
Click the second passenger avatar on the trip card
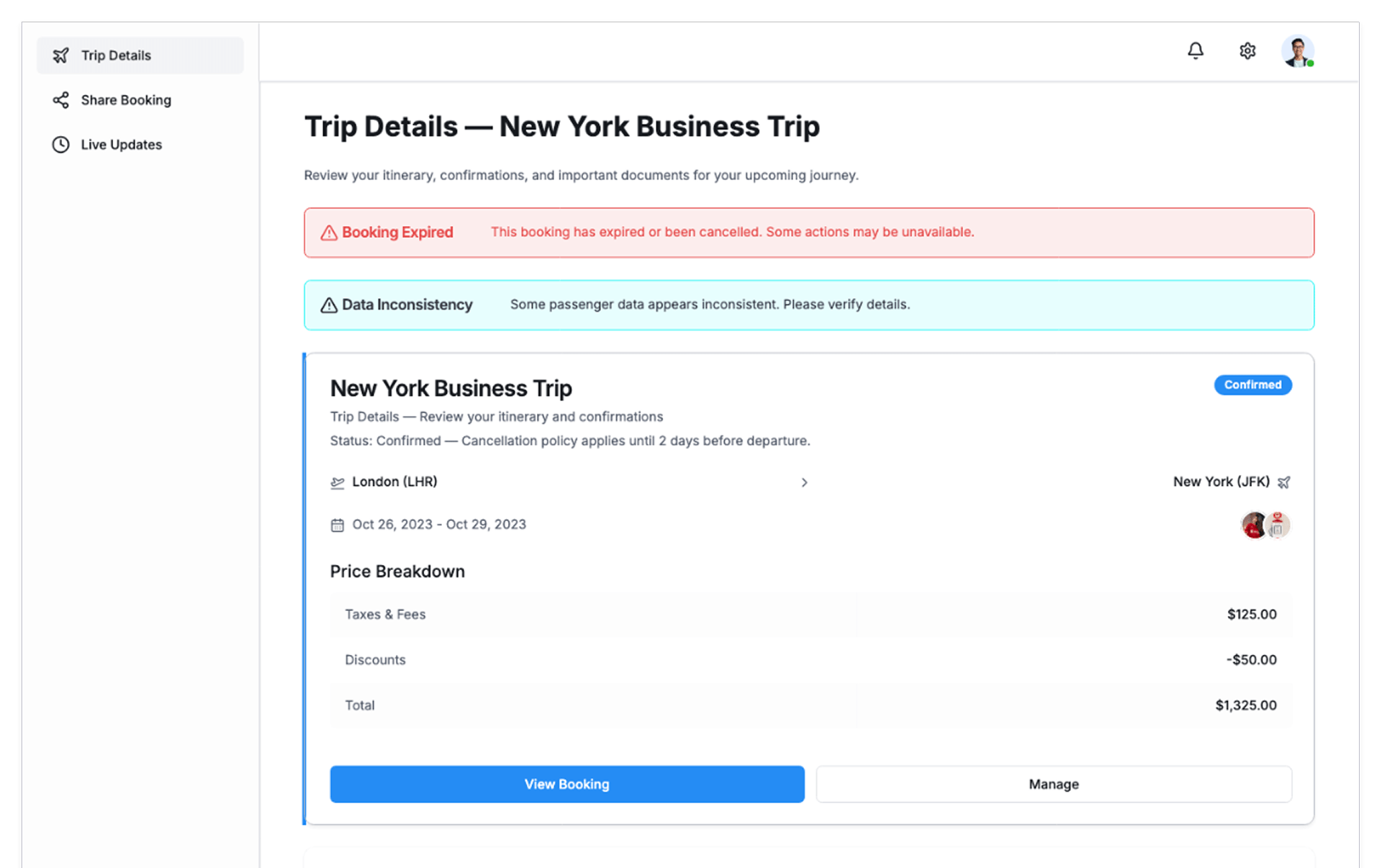point(1278,525)
